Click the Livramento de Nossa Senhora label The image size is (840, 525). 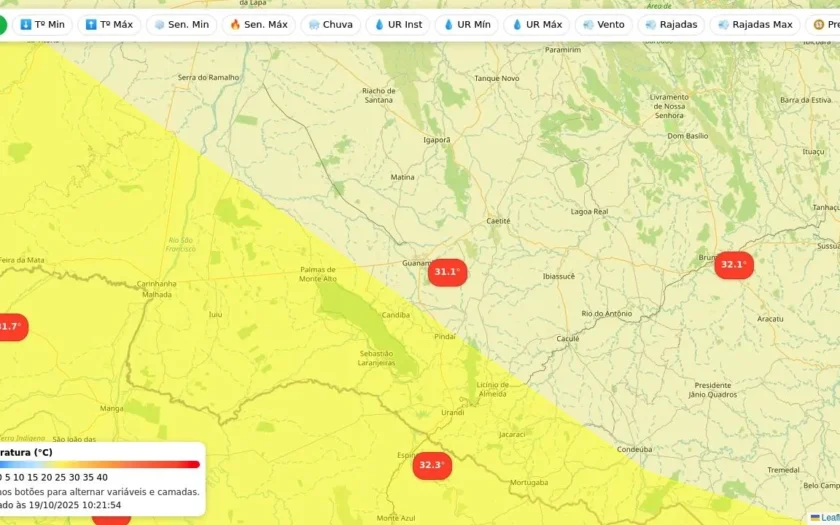coord(669,106)
